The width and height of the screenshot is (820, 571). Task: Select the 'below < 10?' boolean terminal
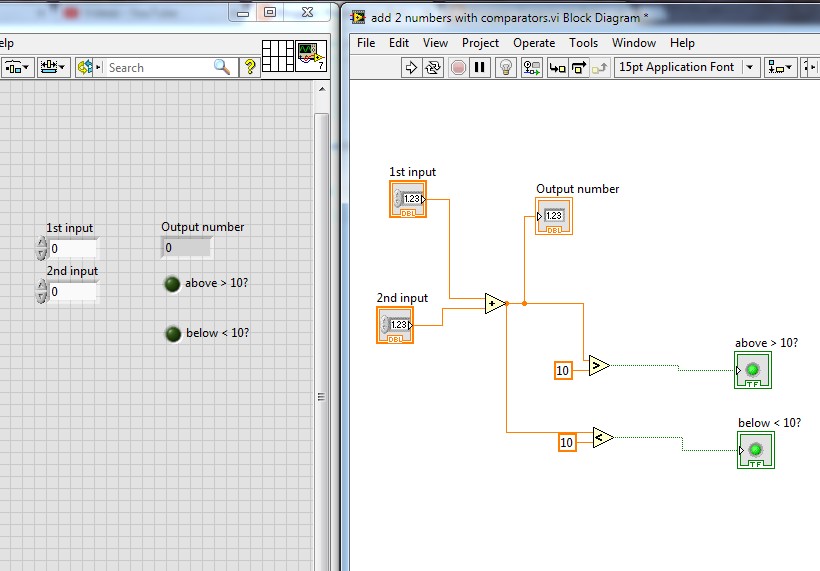coord(756,450)
